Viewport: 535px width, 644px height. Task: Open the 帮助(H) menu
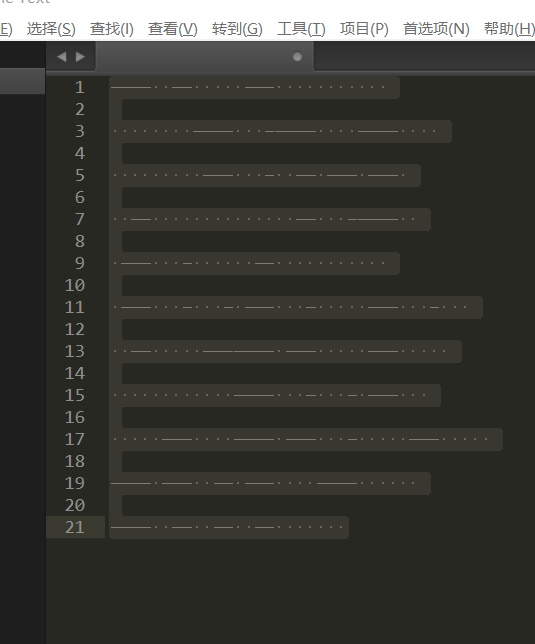509,29
